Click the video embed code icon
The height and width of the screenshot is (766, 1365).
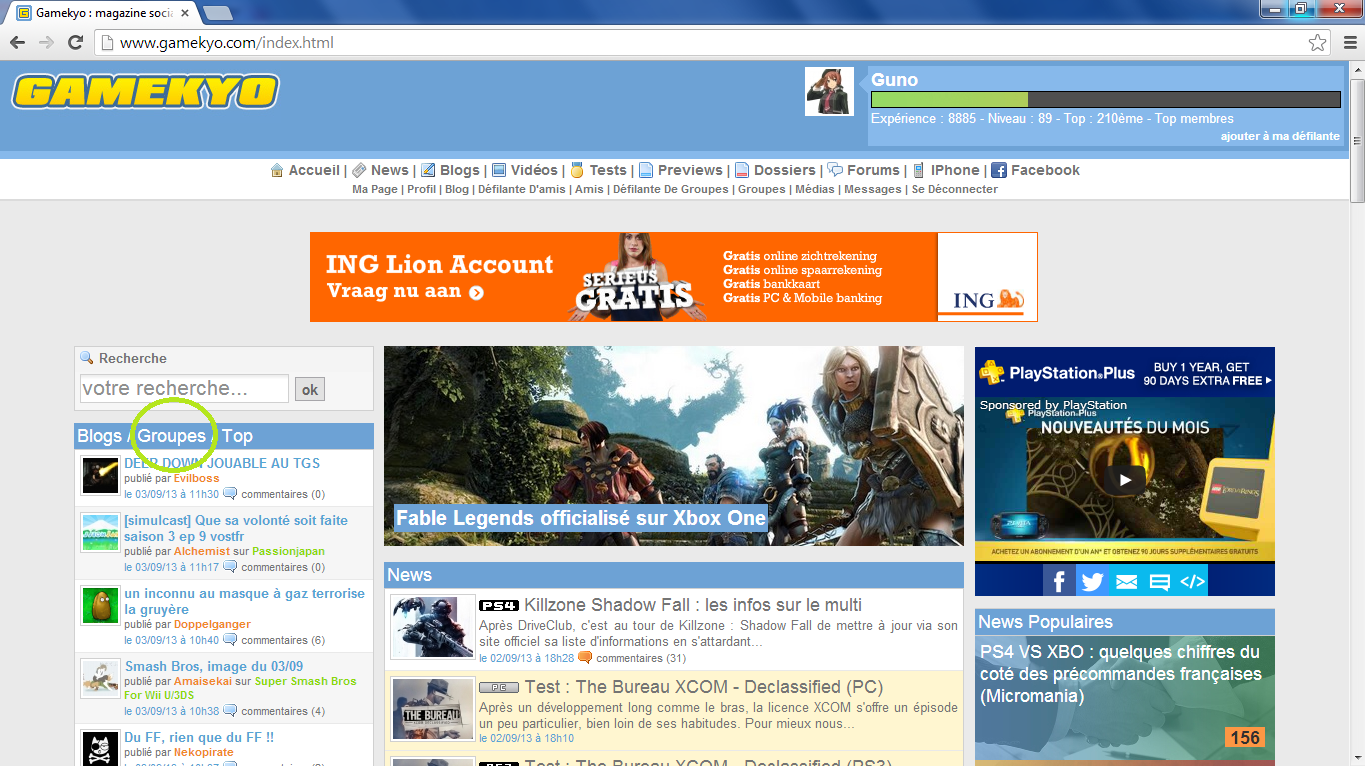[1192, 581]
